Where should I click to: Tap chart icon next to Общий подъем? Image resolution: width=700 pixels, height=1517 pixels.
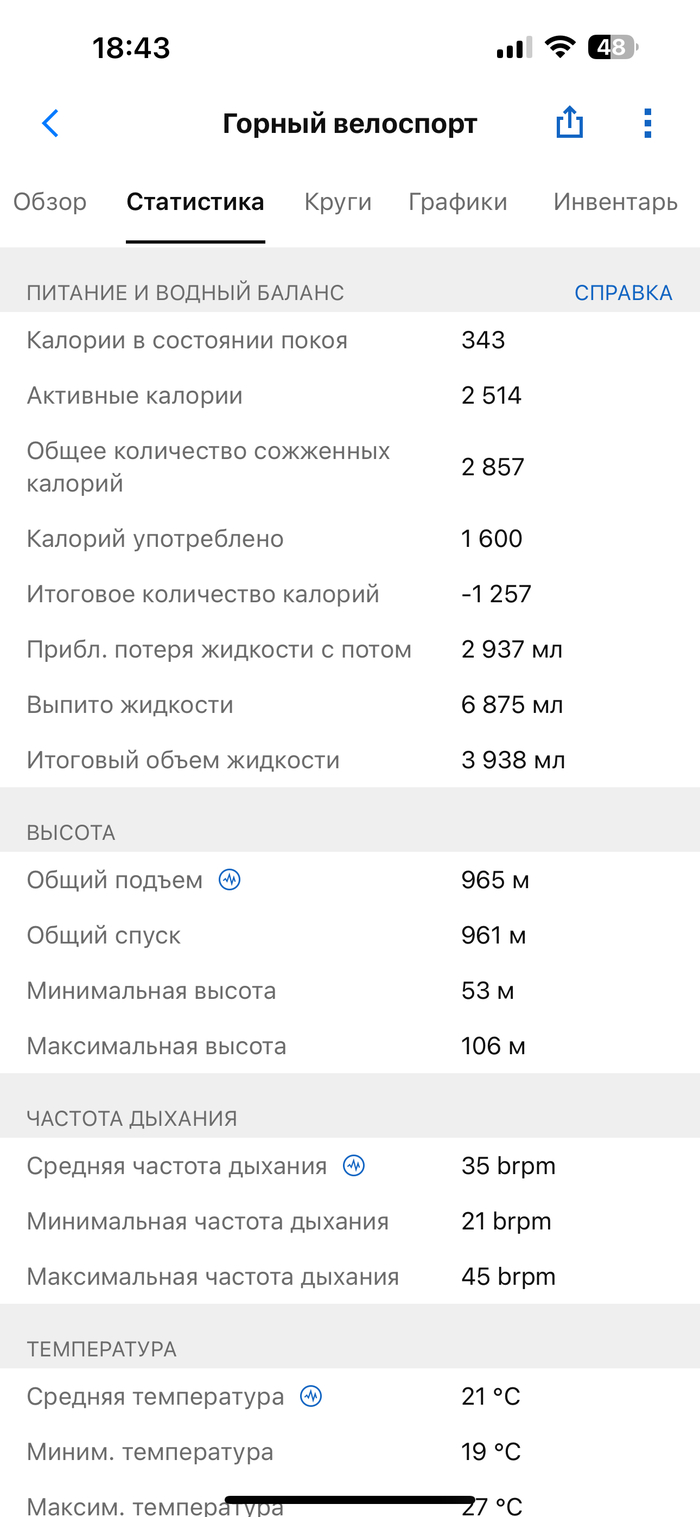[230, 881]
